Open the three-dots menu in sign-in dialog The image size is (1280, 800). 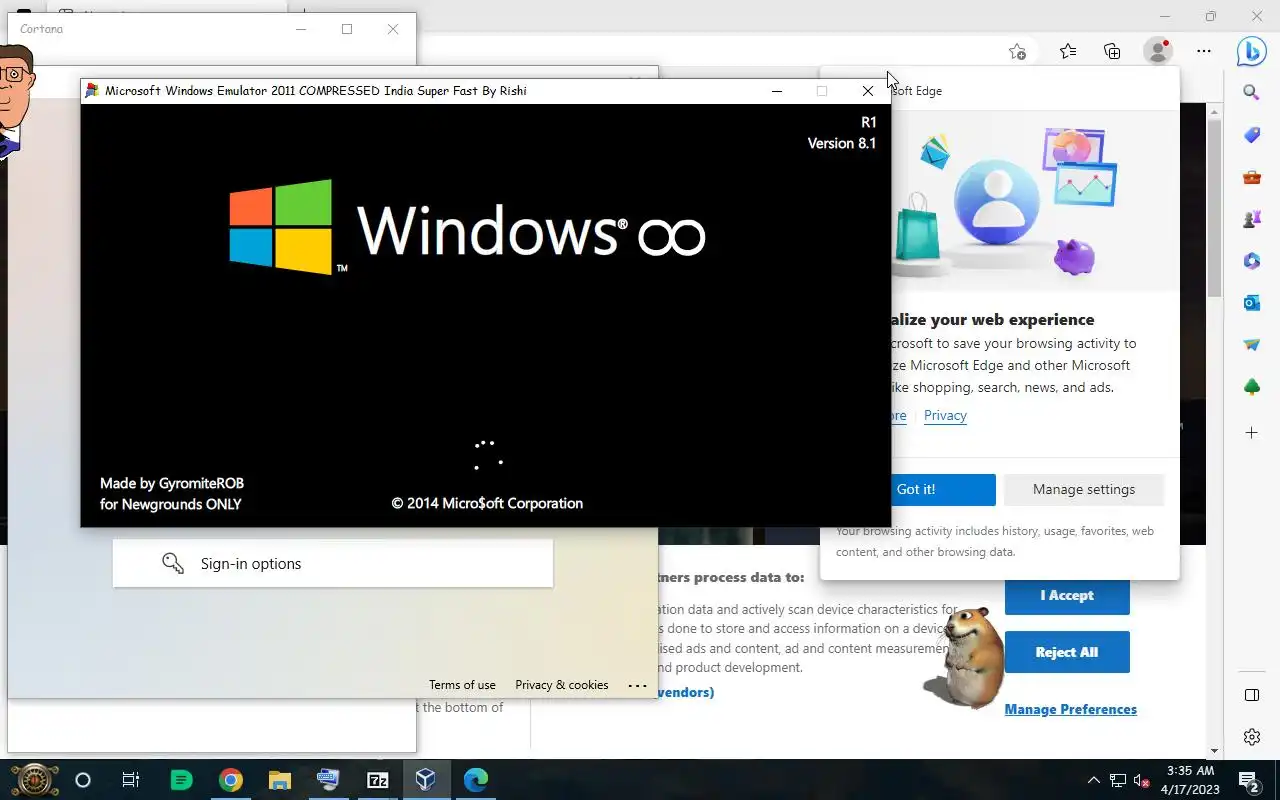637,685
